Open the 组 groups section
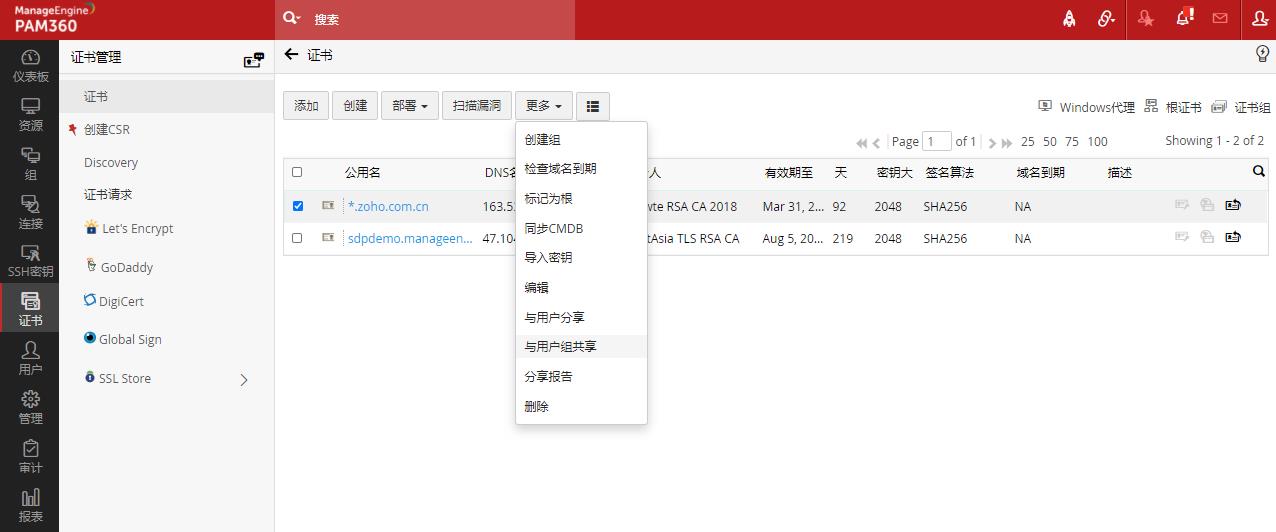 click(x=30, y=164)
